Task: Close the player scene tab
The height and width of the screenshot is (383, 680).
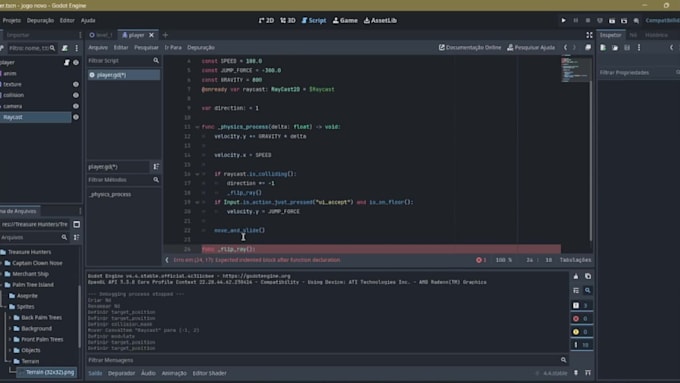Action: 151,35
